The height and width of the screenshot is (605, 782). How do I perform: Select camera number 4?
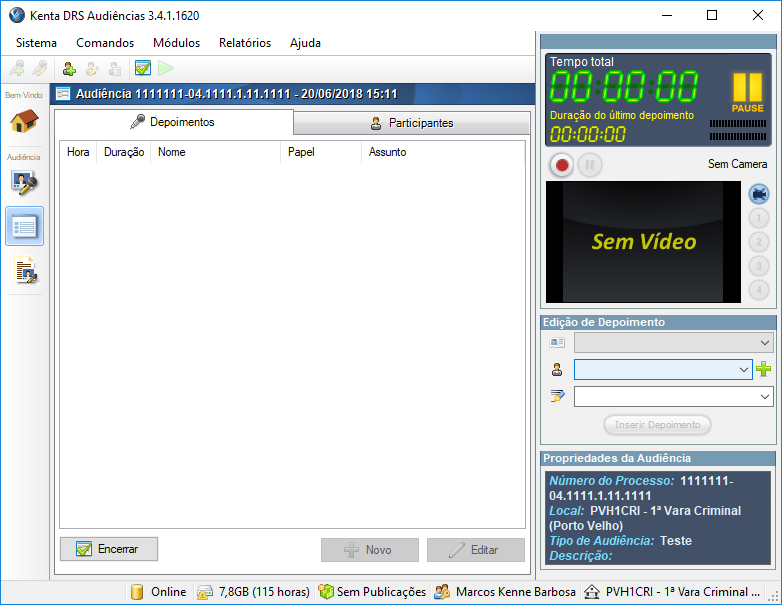[x=759, y=290]
